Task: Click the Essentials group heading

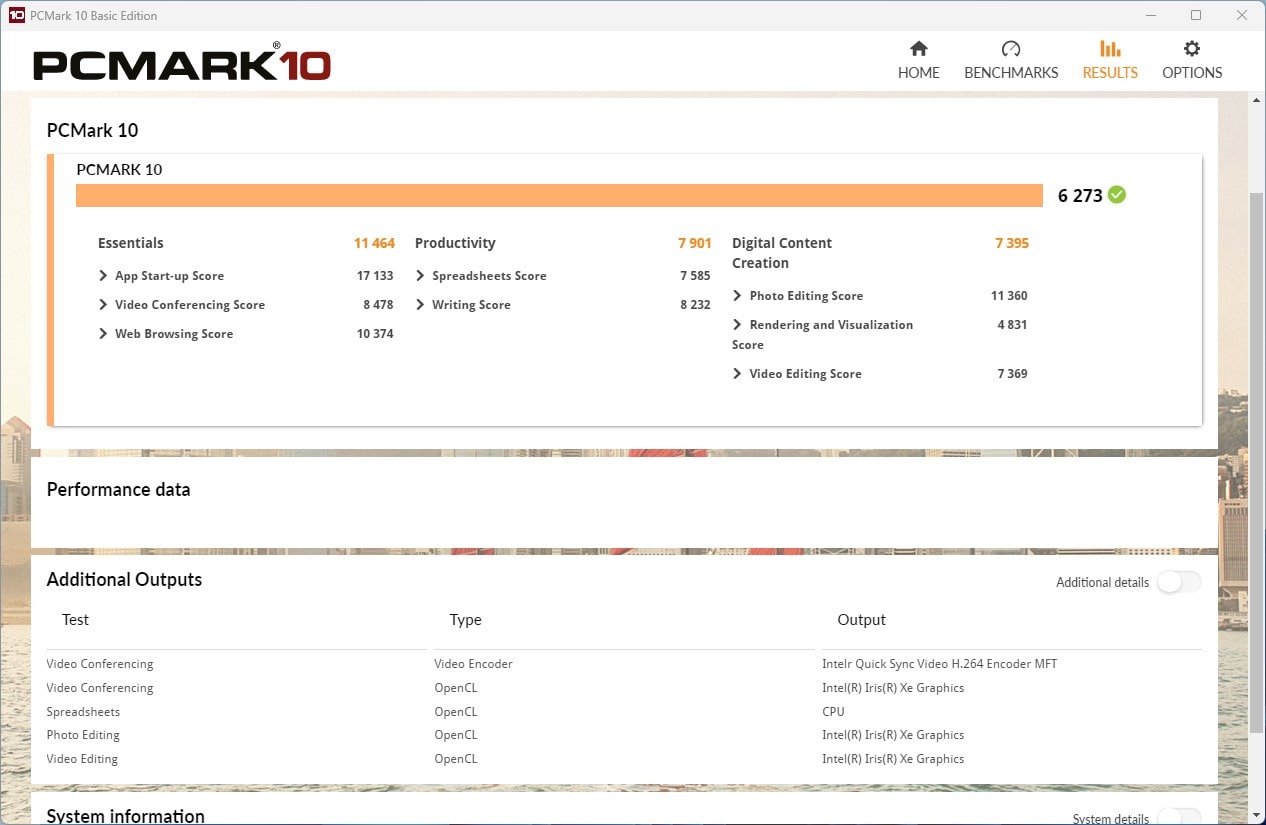Action: coord(131,243)
